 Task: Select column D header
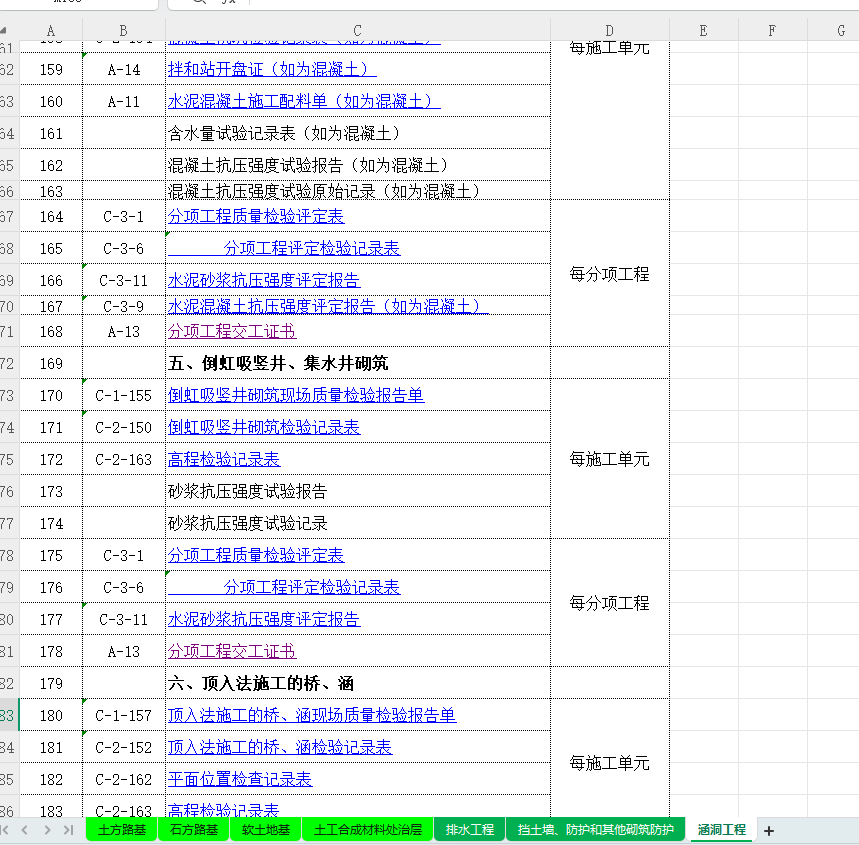click(x=609, y=31)
